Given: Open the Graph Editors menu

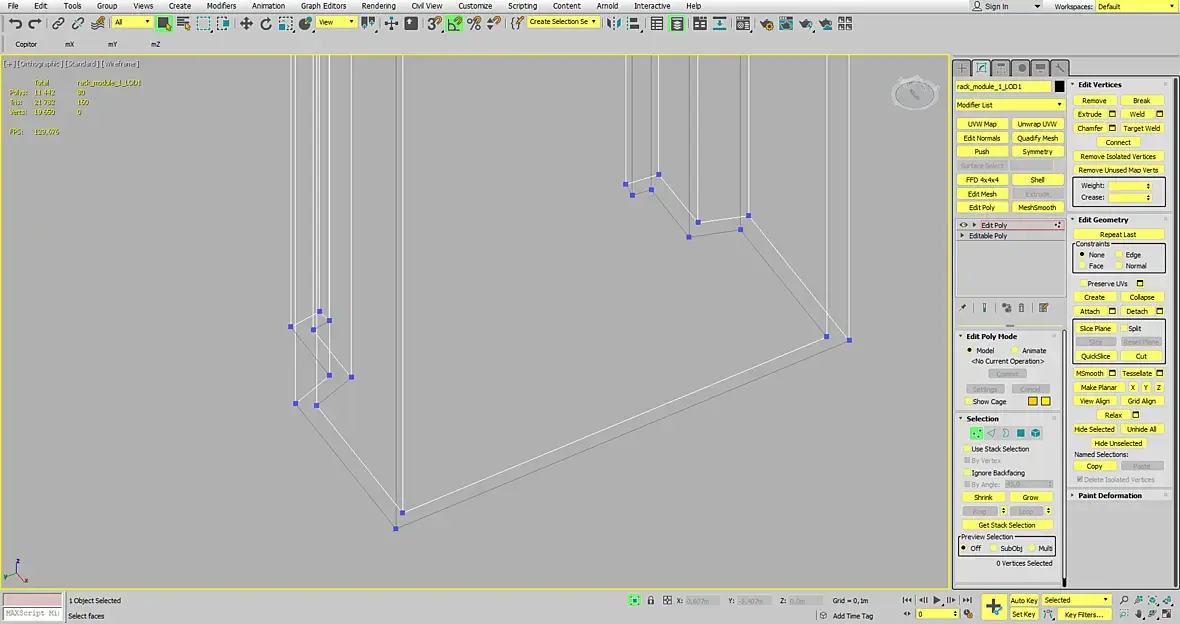Looking at the screenshot, I should [324, 6].
